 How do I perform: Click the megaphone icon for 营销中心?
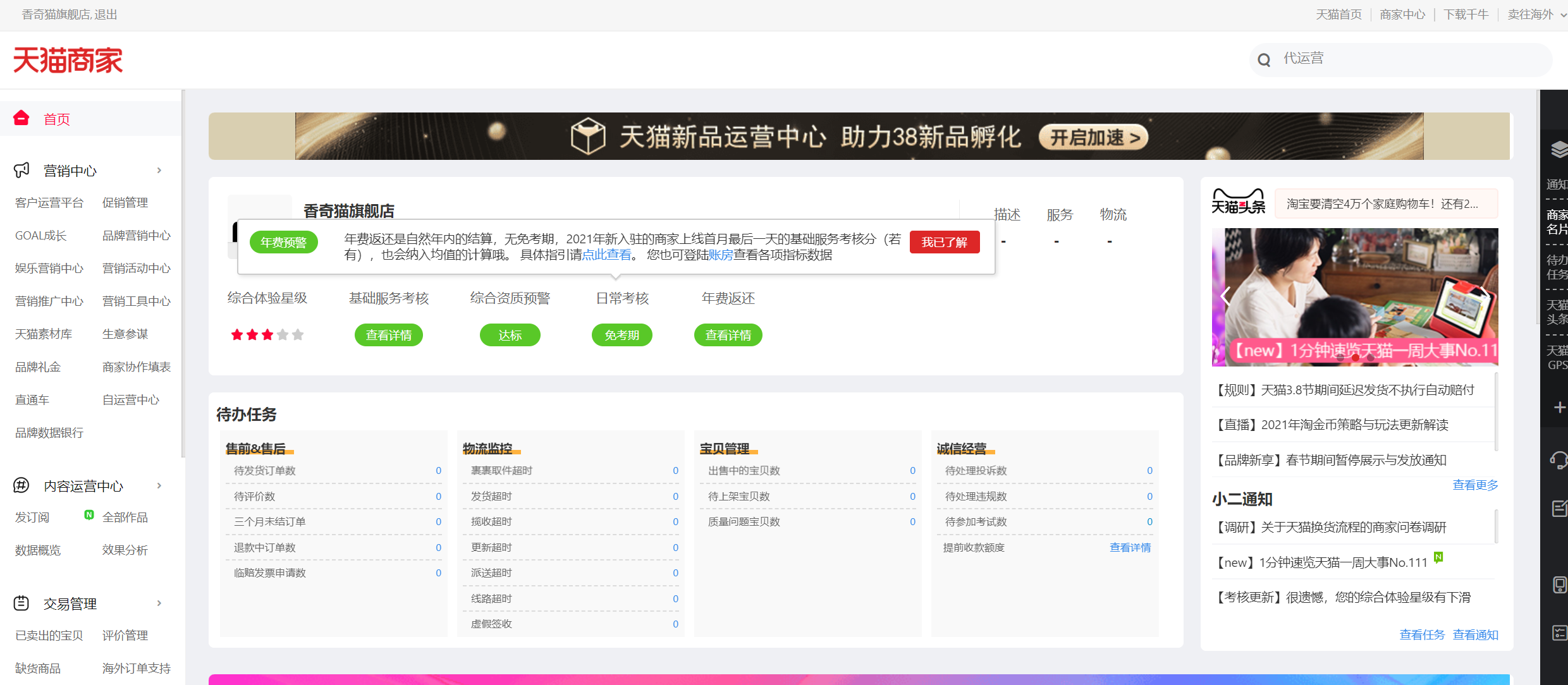pyautogui.click(x=21, y=170)
